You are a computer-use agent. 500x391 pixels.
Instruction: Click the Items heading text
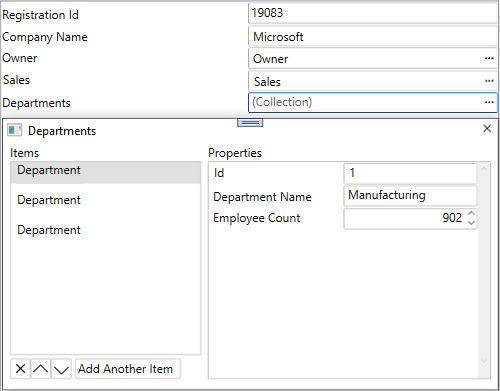click(x=24, y=153)
